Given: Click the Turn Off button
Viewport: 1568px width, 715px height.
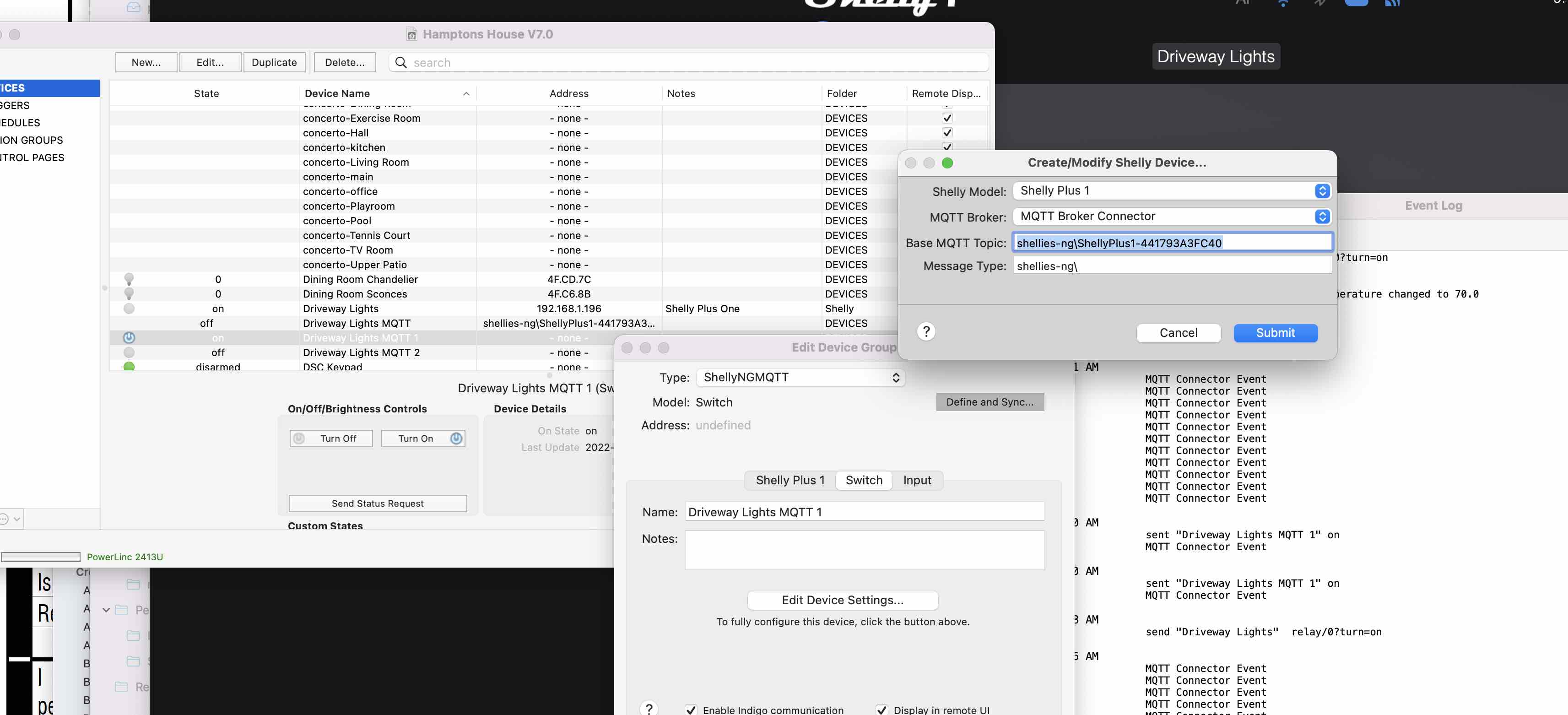Looking at the screenshot, I should (x=331, y=439).
